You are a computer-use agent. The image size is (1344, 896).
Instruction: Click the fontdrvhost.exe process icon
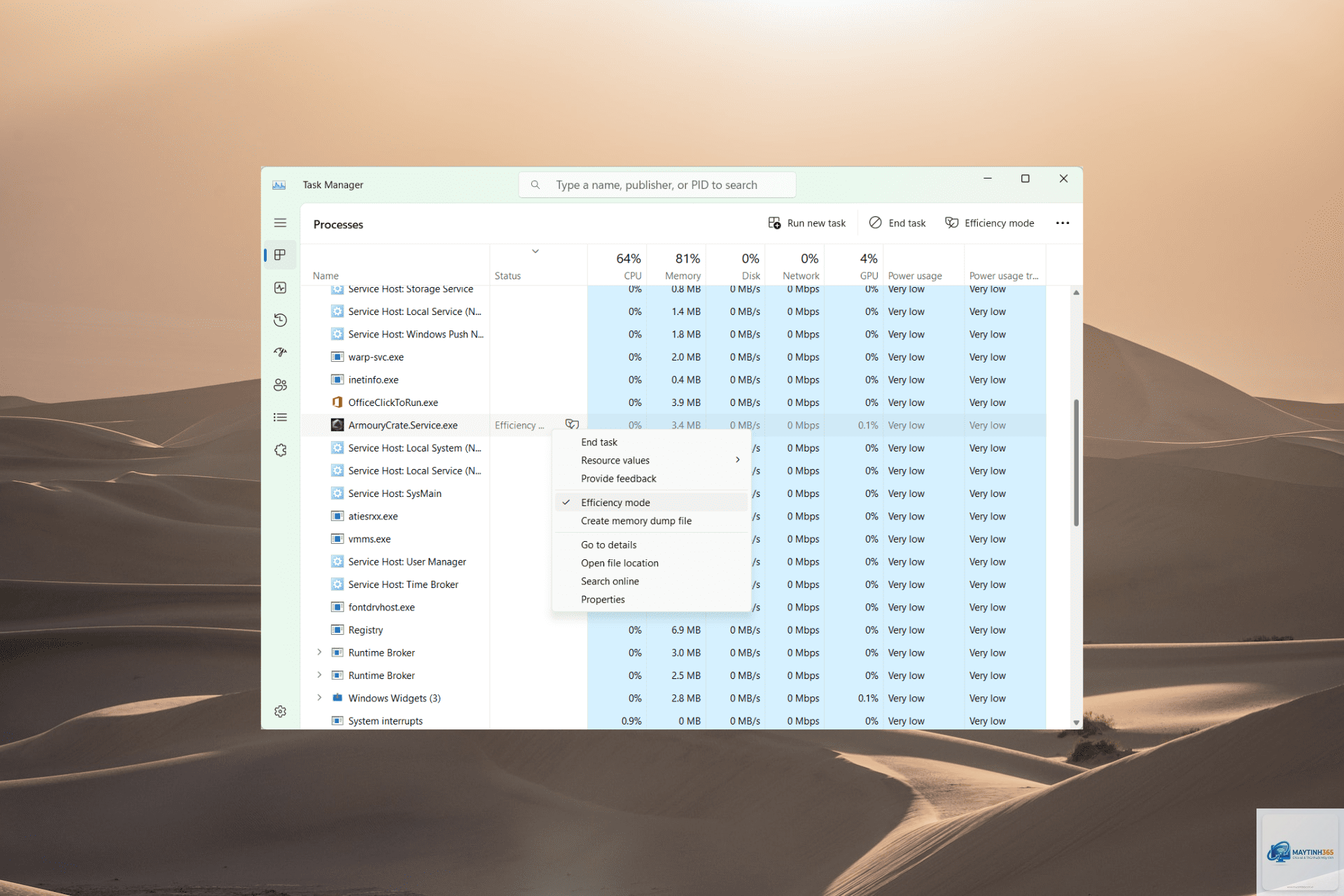click(x=337, y=607)
